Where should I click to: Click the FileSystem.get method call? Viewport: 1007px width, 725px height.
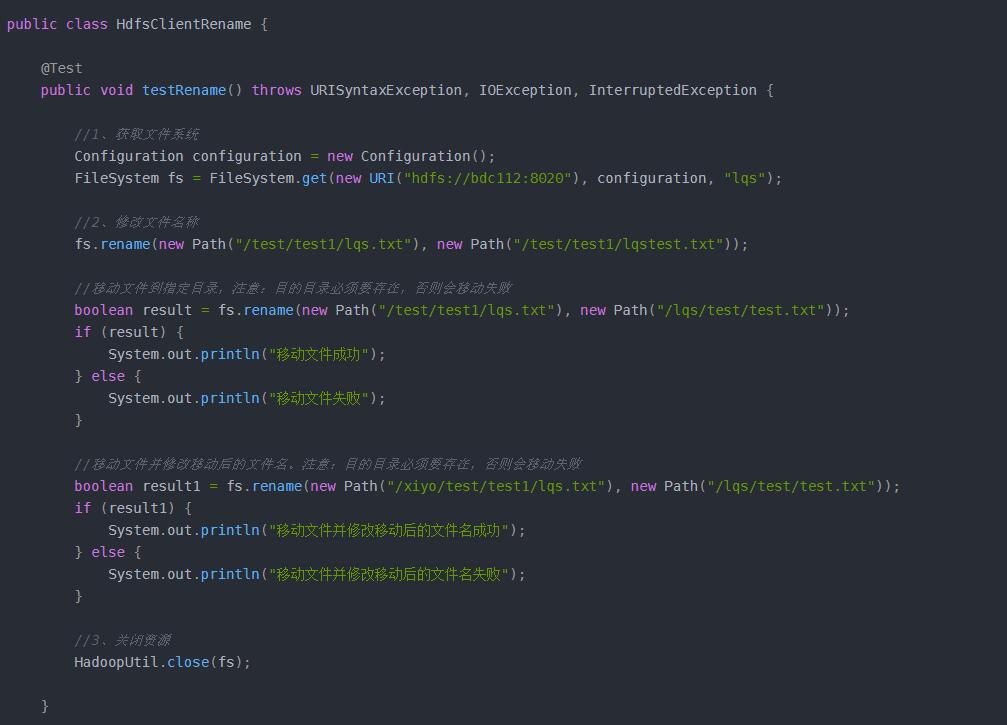268,178
